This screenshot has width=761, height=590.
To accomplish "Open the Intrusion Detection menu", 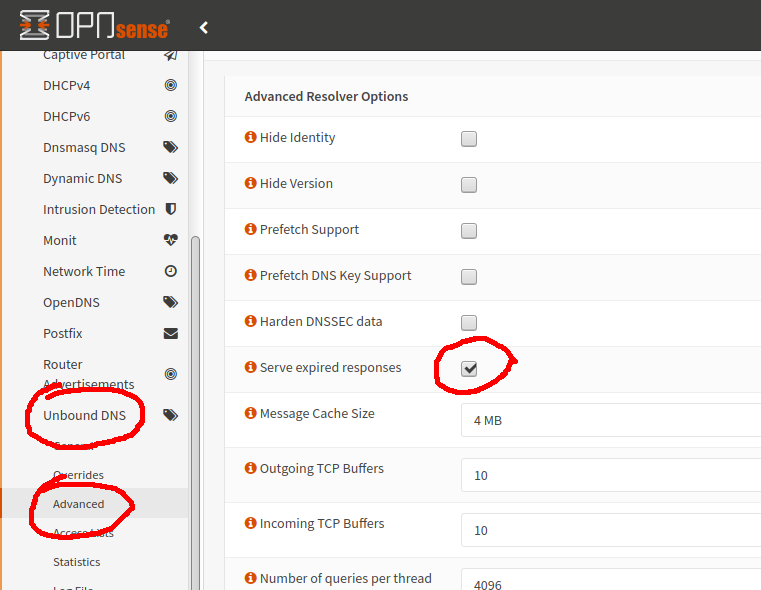I will pyautogui.click(x=99, y=210).
